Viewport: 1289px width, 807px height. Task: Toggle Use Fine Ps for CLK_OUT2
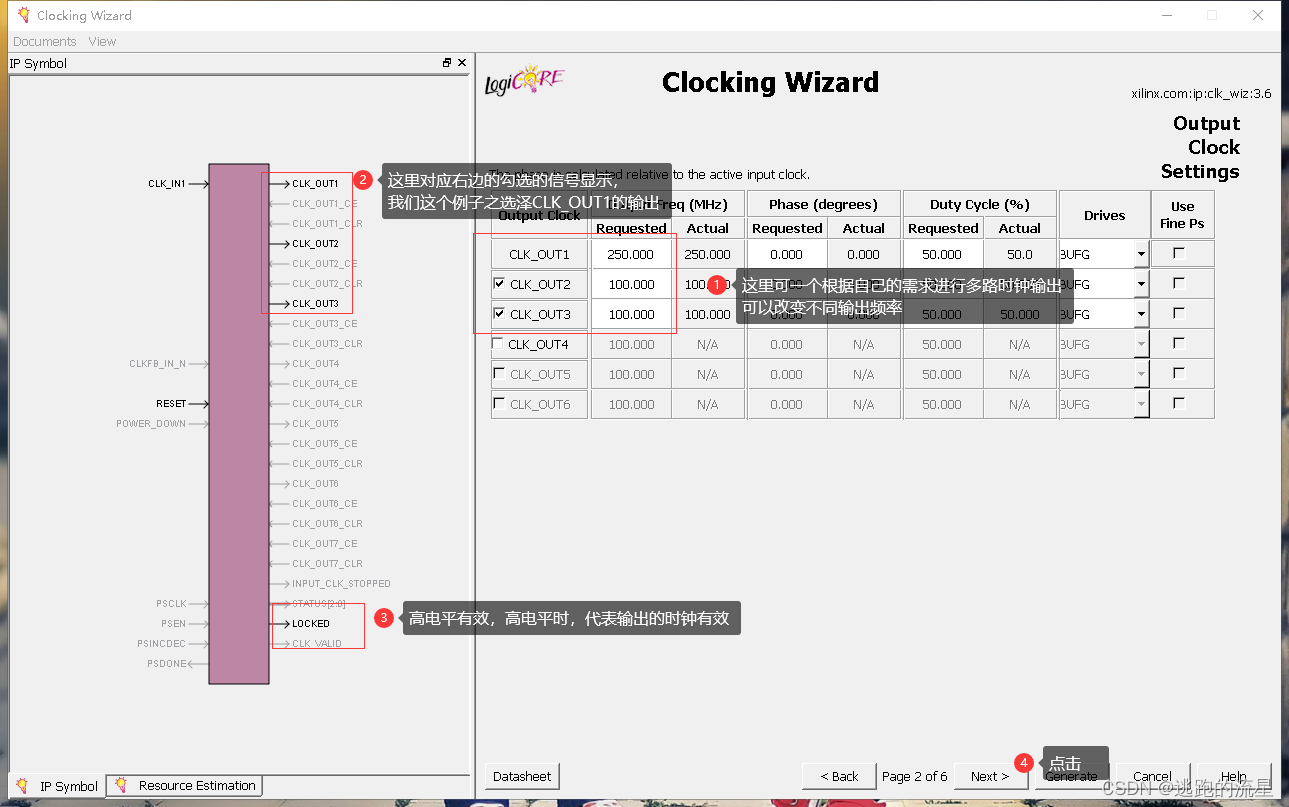pyautogui.click(x=1179, y=283)
